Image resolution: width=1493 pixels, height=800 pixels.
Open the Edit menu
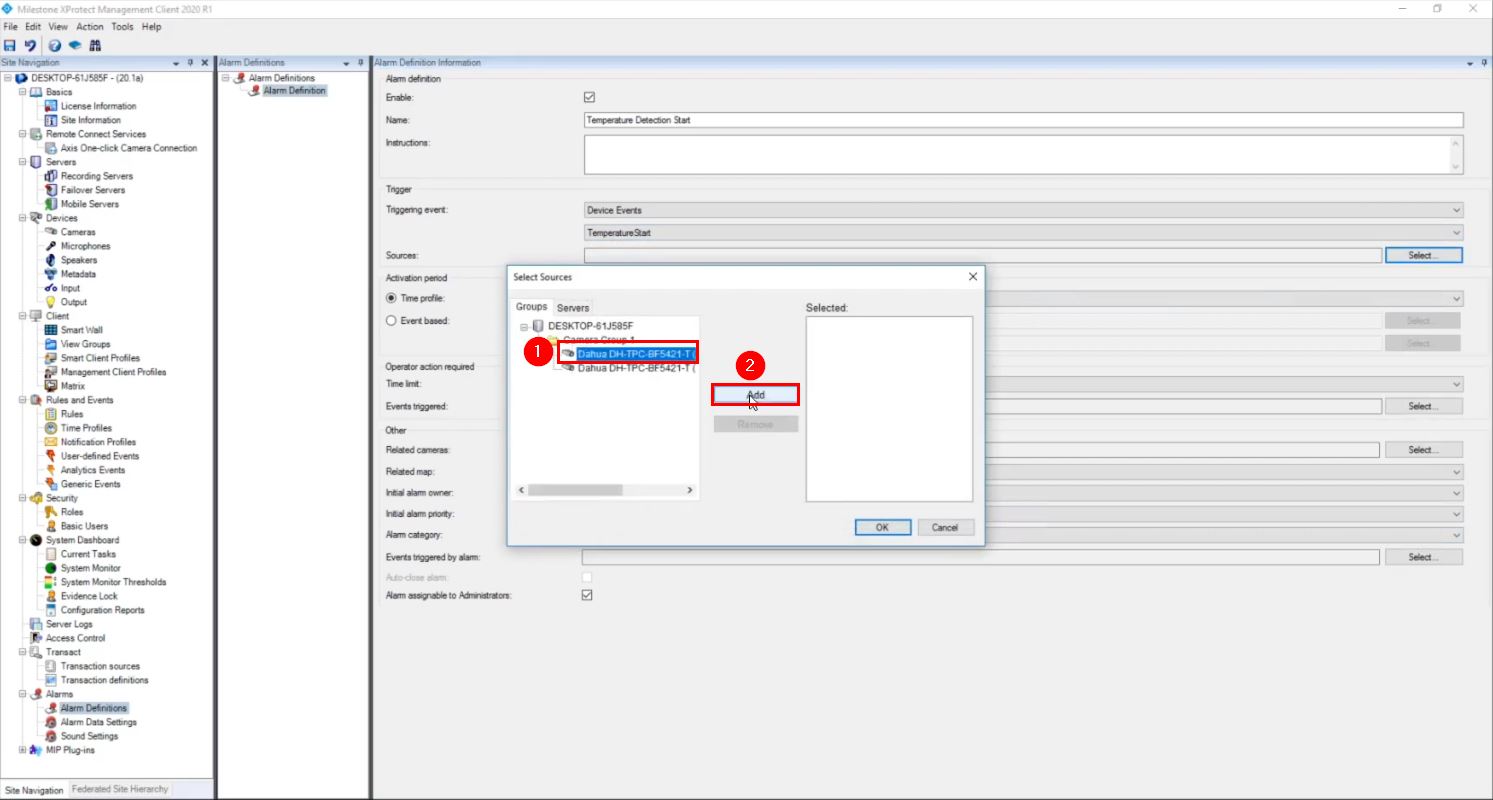pyautogui.click(x=33, y=27)
